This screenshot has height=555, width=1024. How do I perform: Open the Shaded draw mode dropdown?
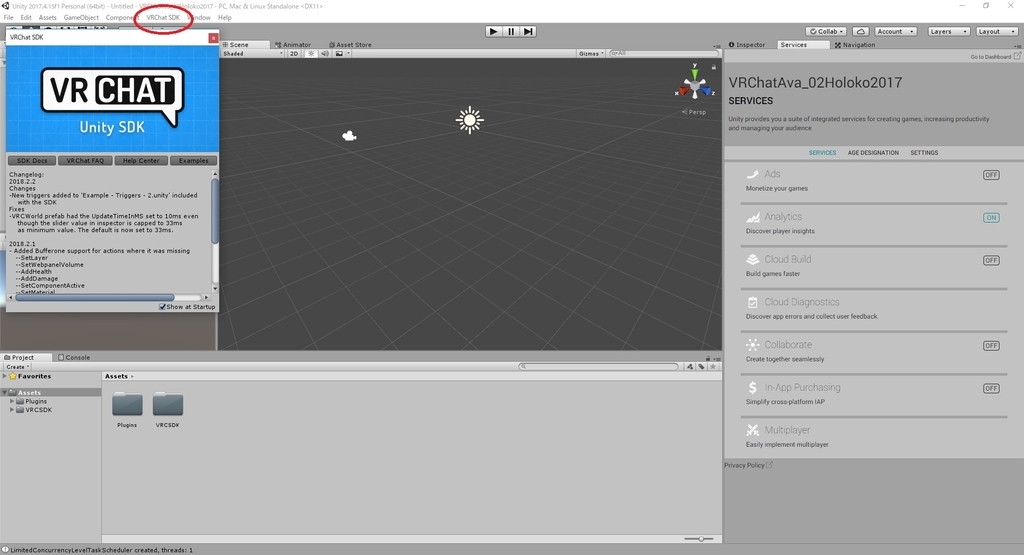pos(253,54)
